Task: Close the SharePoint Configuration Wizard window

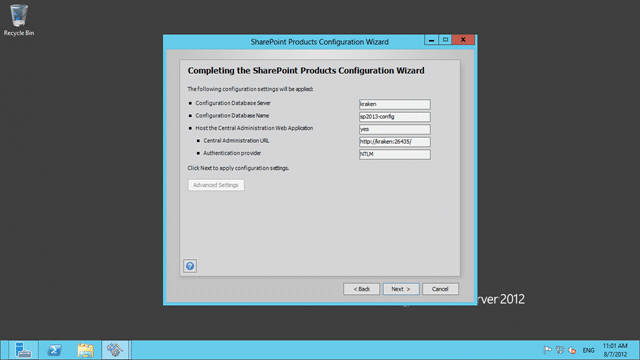Action: (x=463, y=40)
